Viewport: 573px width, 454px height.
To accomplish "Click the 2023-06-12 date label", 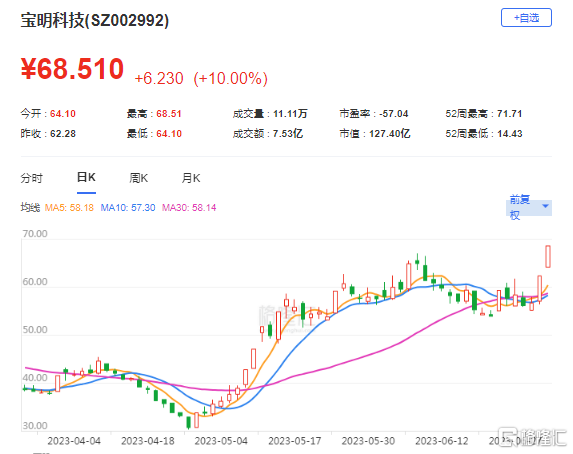I will [442, 441].
